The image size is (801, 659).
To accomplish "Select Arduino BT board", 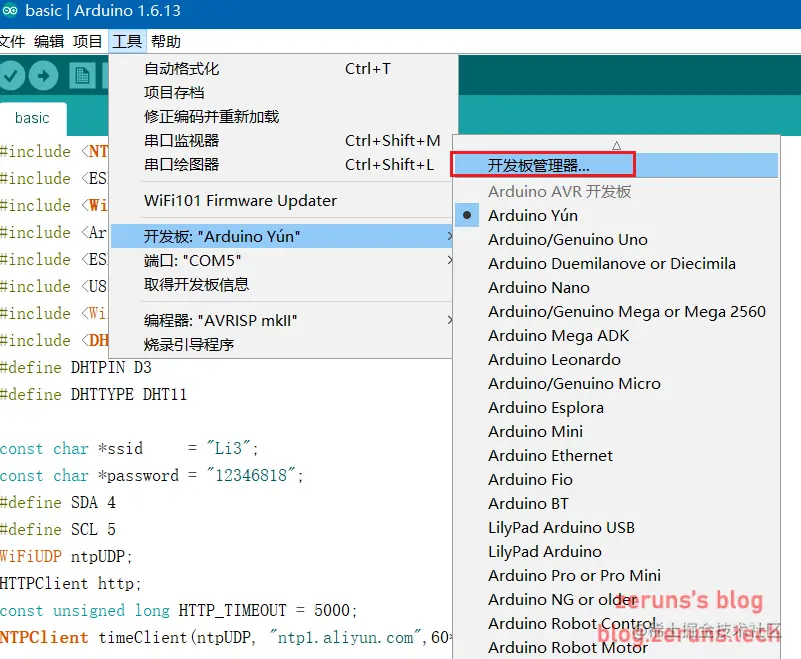I will click(x=616, y=504).
